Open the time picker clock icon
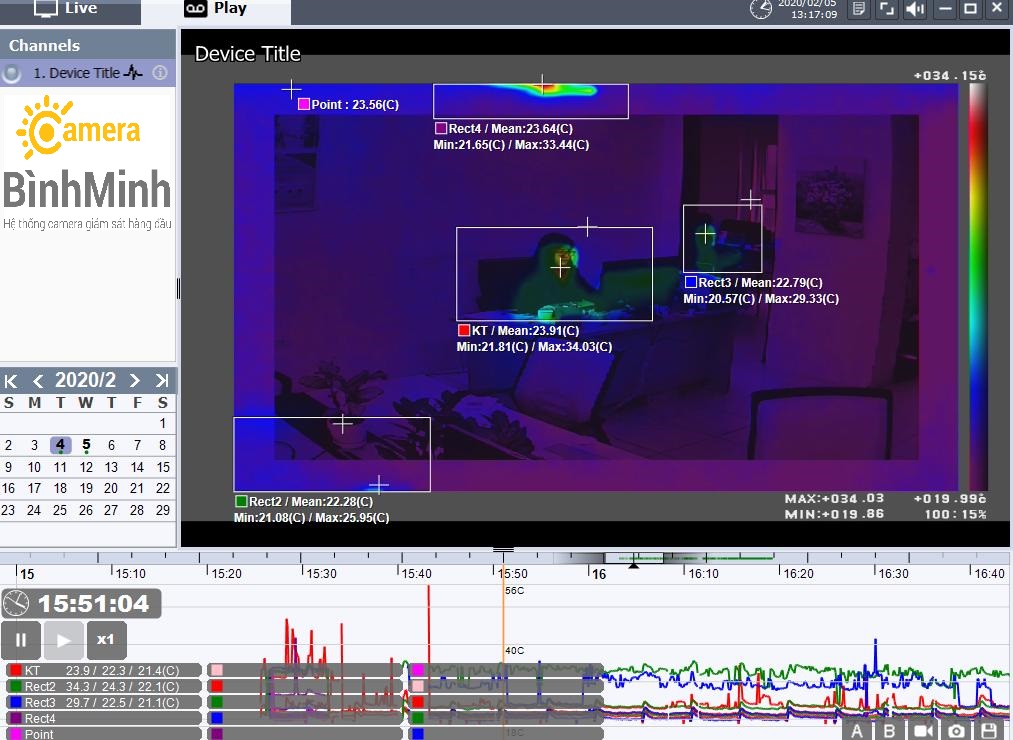The height and width of the screenshot is (740, 1013). 16,604
